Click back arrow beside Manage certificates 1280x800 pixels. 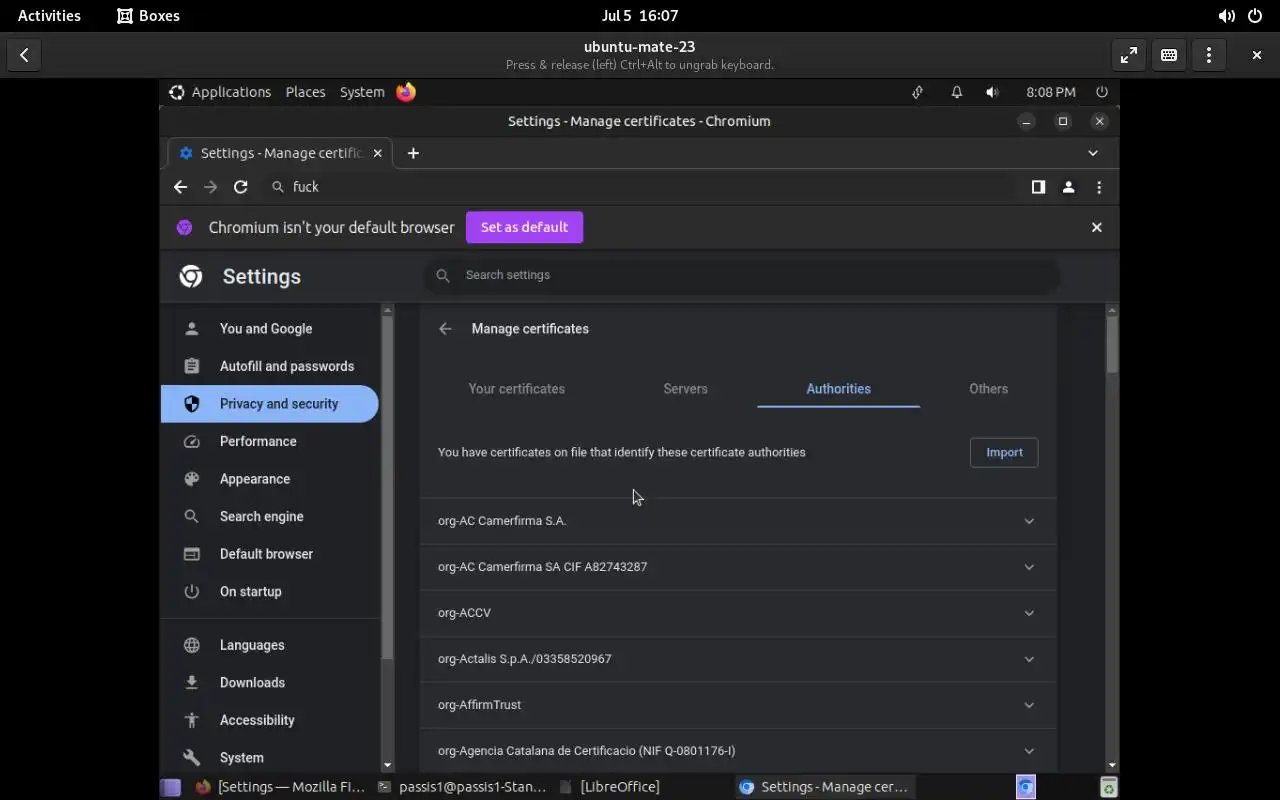[x=445, y=329]
